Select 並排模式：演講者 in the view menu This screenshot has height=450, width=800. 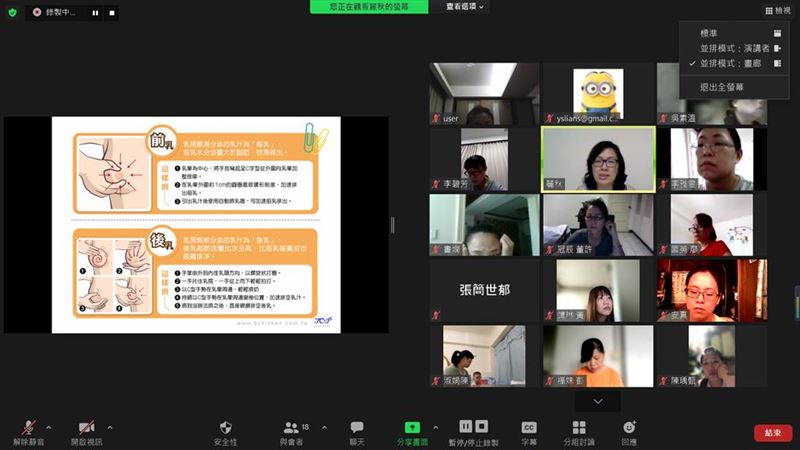[x=734, y=48]
